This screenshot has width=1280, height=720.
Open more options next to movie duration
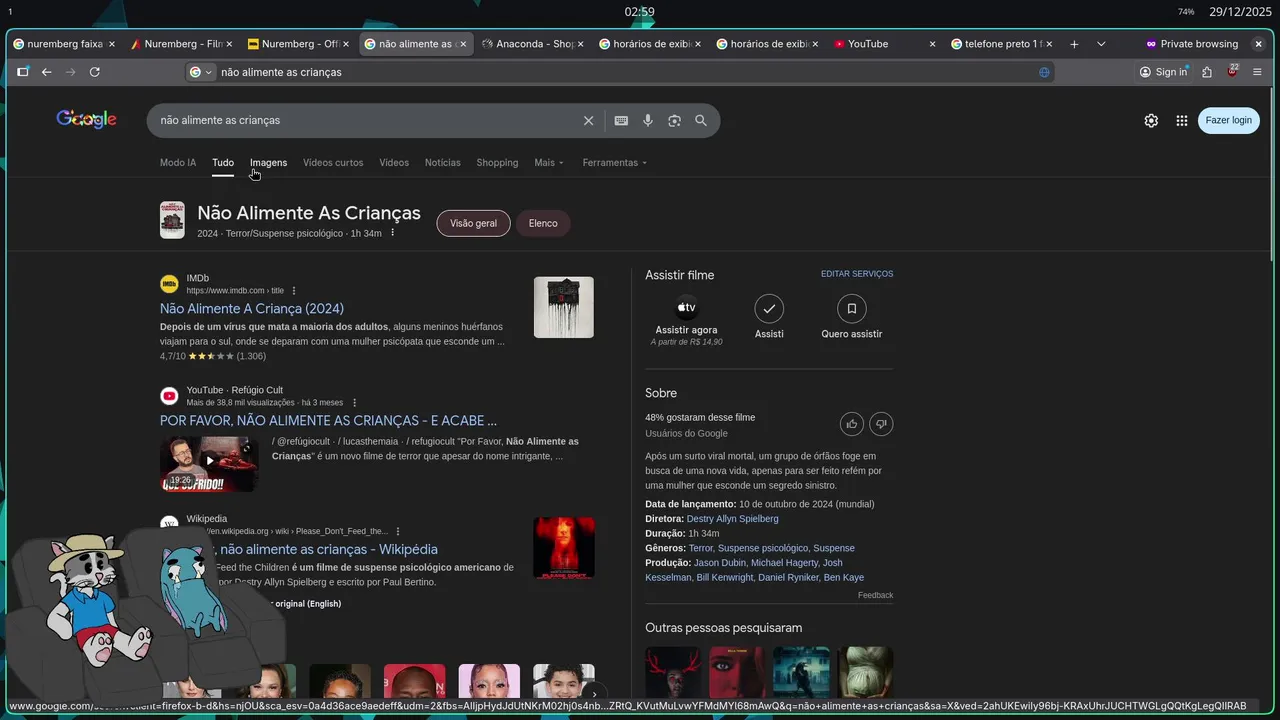point(393,233)
